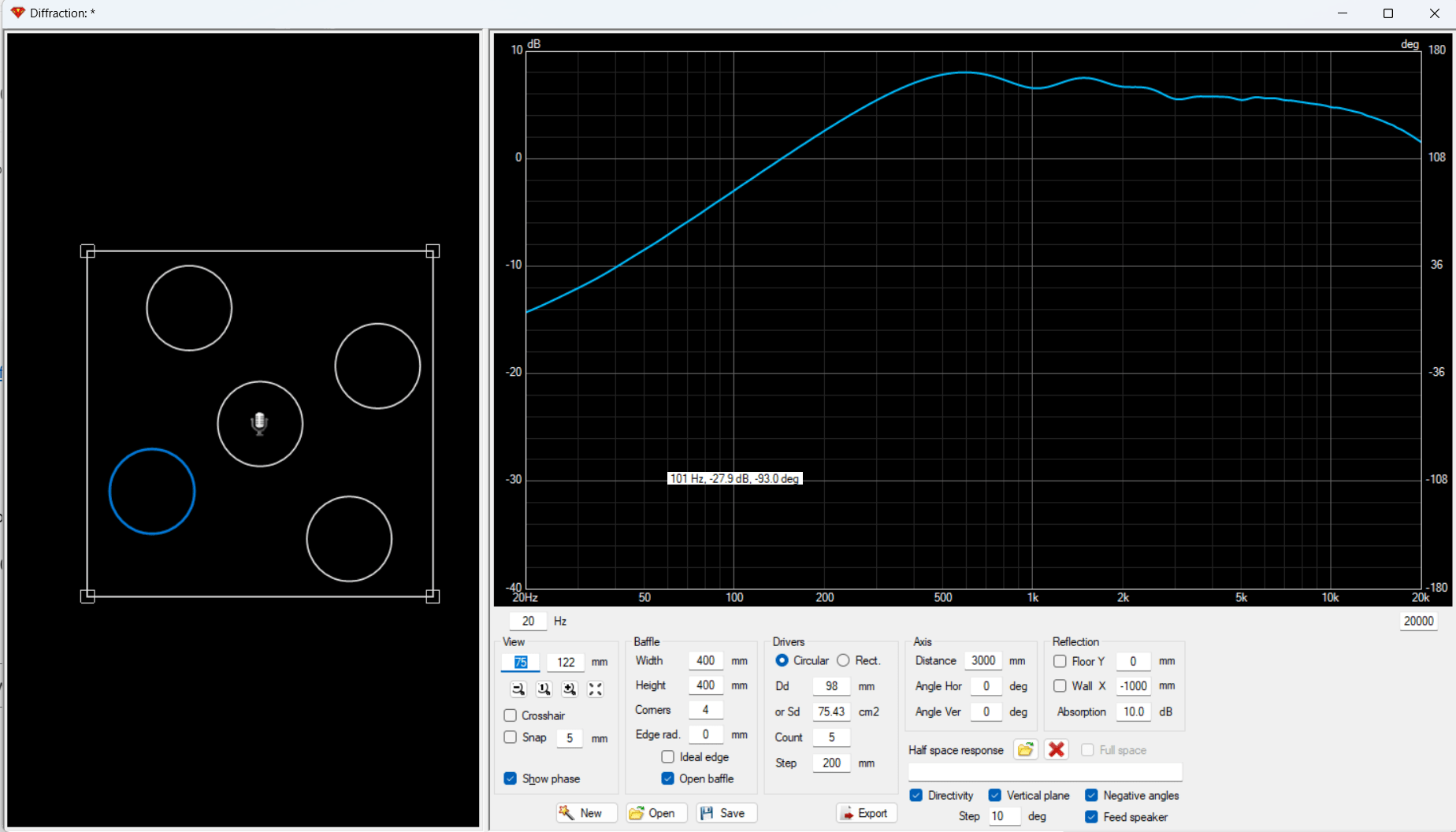Clear half space response with red X

coord(1057,749)
